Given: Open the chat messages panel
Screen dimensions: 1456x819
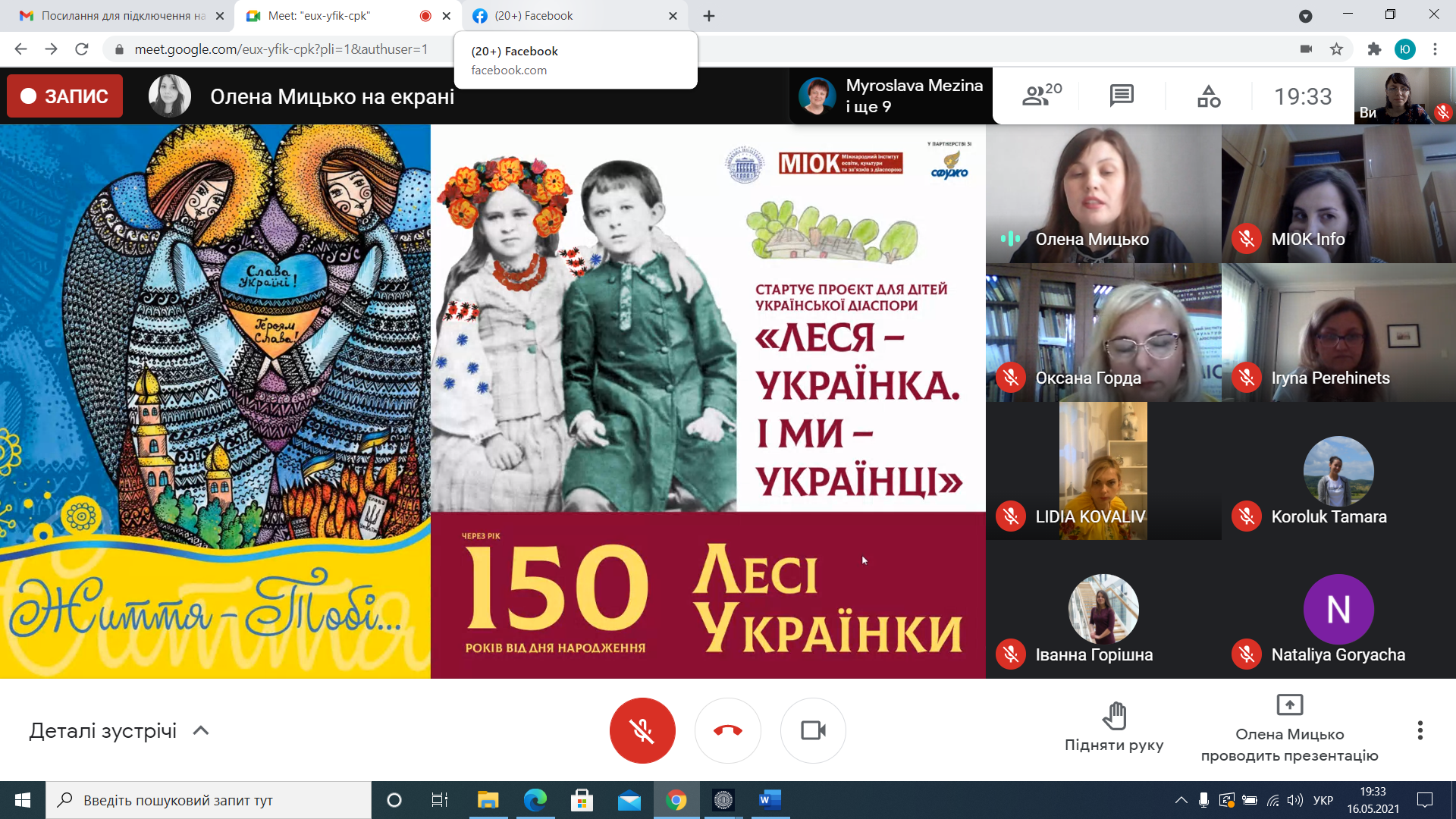Looking at the screenshot, I should click(x=1121, y=96).
